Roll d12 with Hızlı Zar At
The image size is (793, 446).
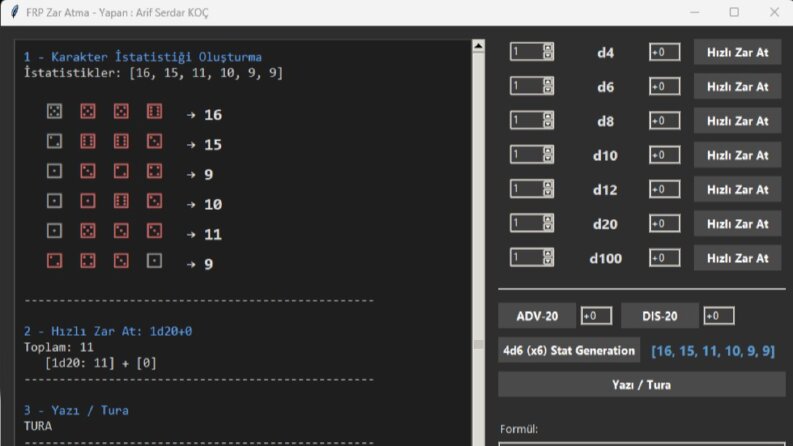coord(737,190)
